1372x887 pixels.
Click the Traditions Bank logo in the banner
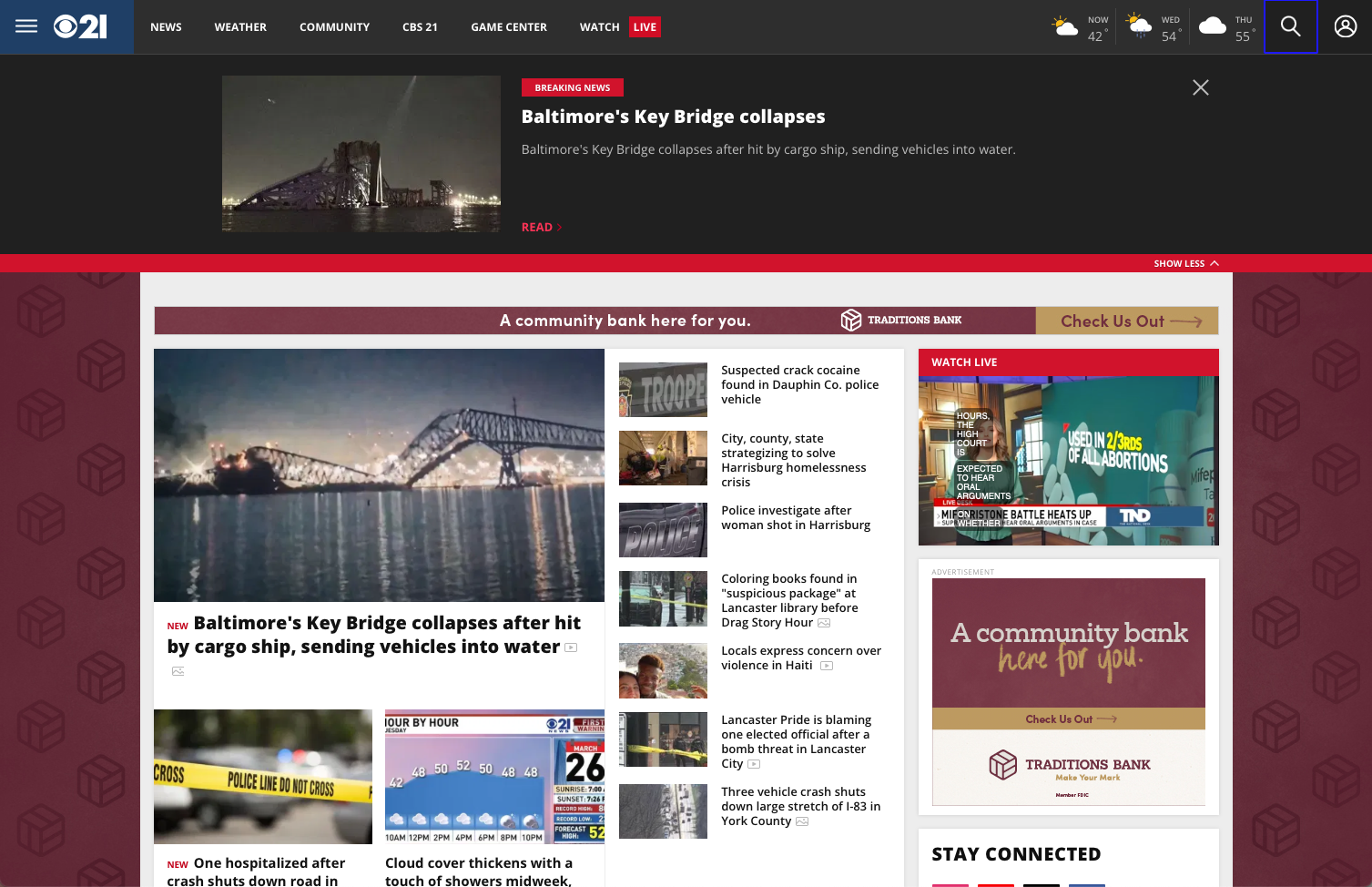(901, 320)
